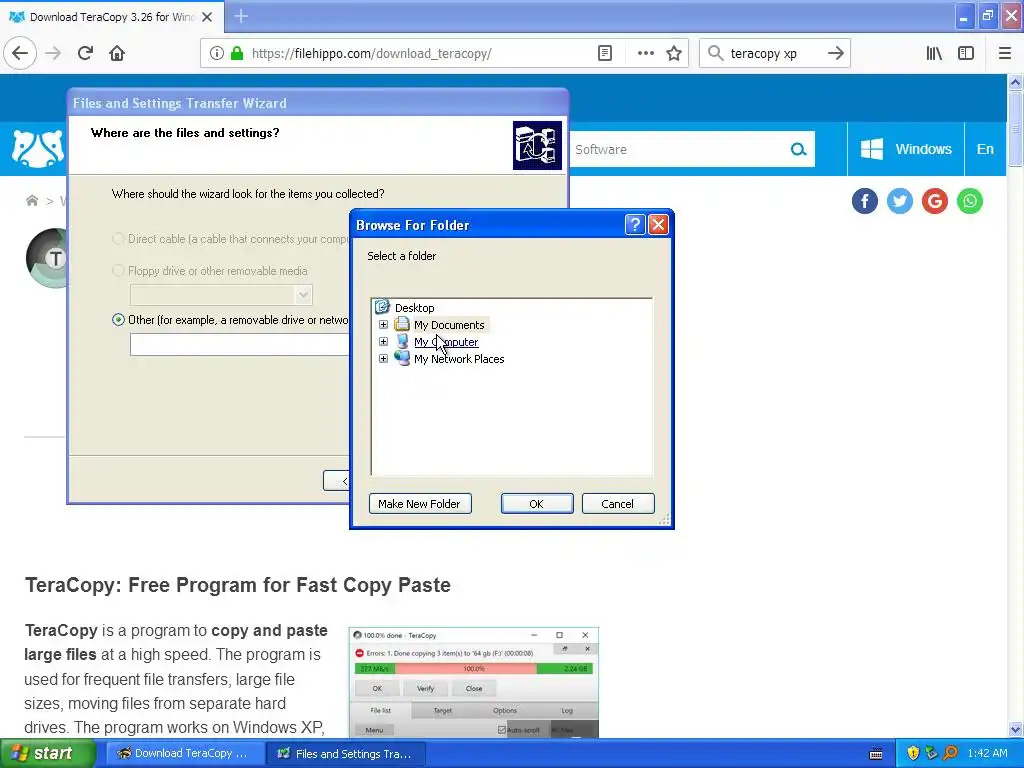1024x768 pixels.
Task: Switch to Files and Settings Transfer taskbar item
Action: (346, 754)
